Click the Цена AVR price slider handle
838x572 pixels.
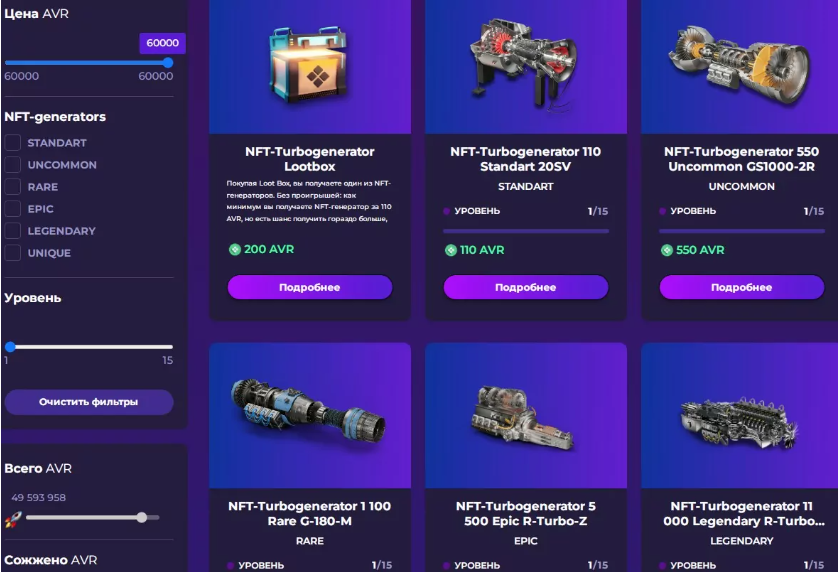click(168, 63)
